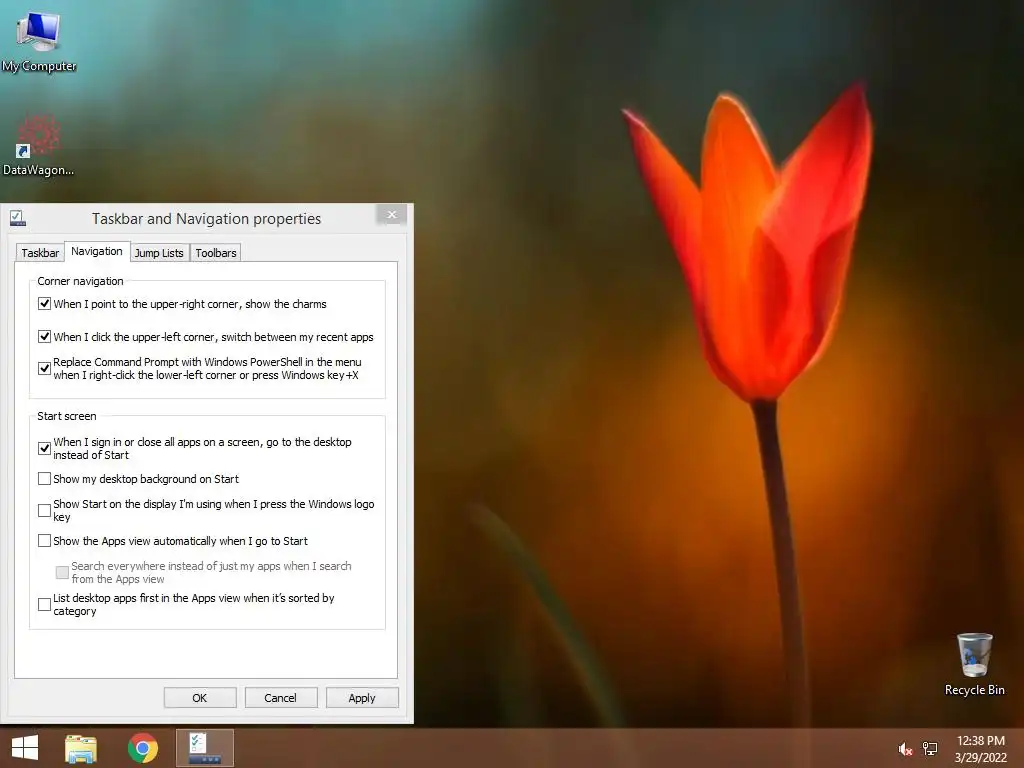
Task: Toggle upper-left corner switch recent apps
Action: coord(44,337)
